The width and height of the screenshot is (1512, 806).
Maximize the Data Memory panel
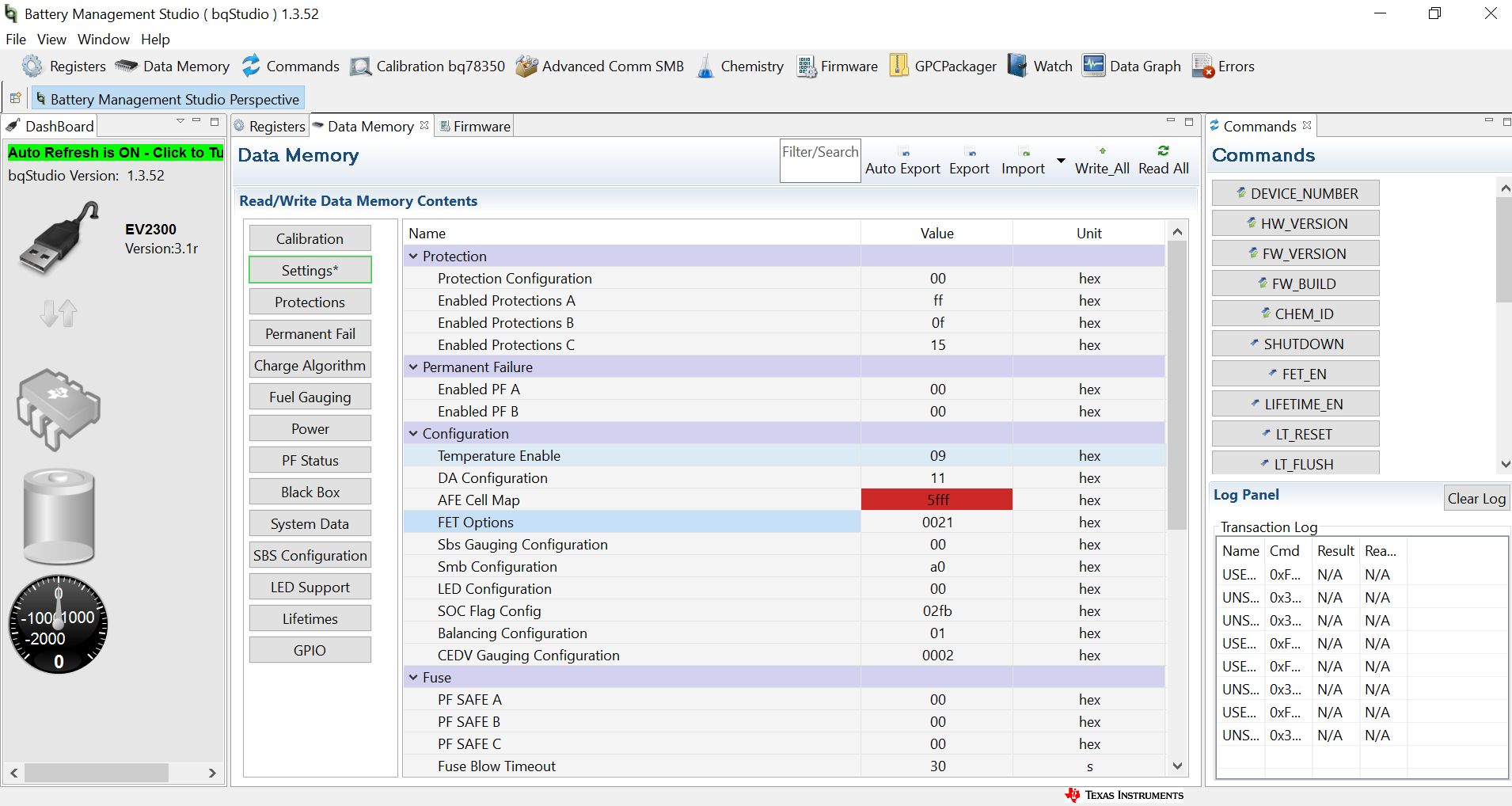(1188, 121)
